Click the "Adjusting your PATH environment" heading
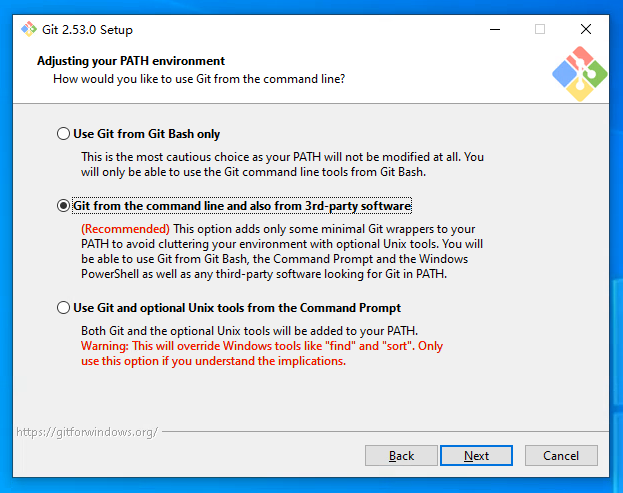The width and height of the screenshot is (623, 493). point(131,61)
